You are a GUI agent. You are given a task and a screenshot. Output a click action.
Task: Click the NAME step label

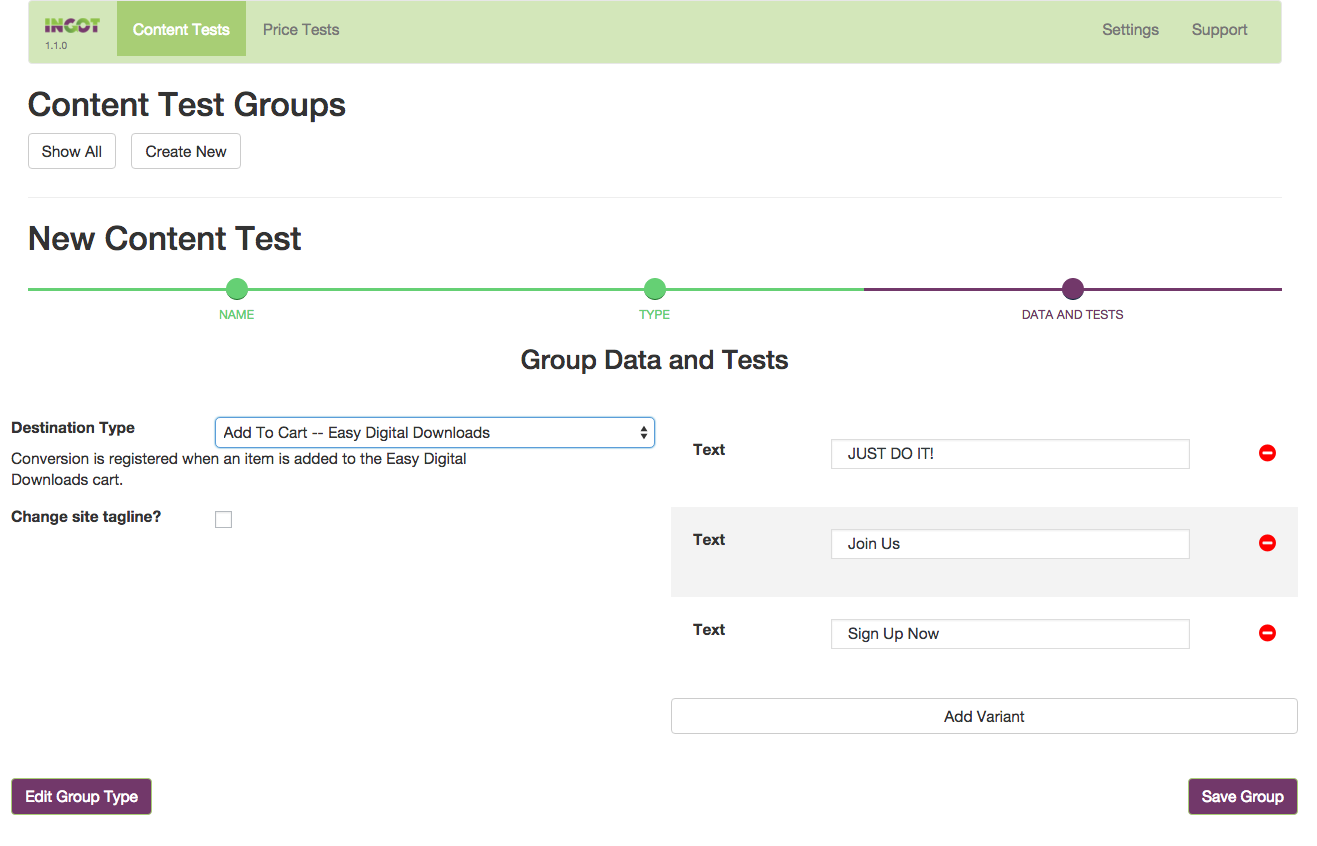[237, 314]
